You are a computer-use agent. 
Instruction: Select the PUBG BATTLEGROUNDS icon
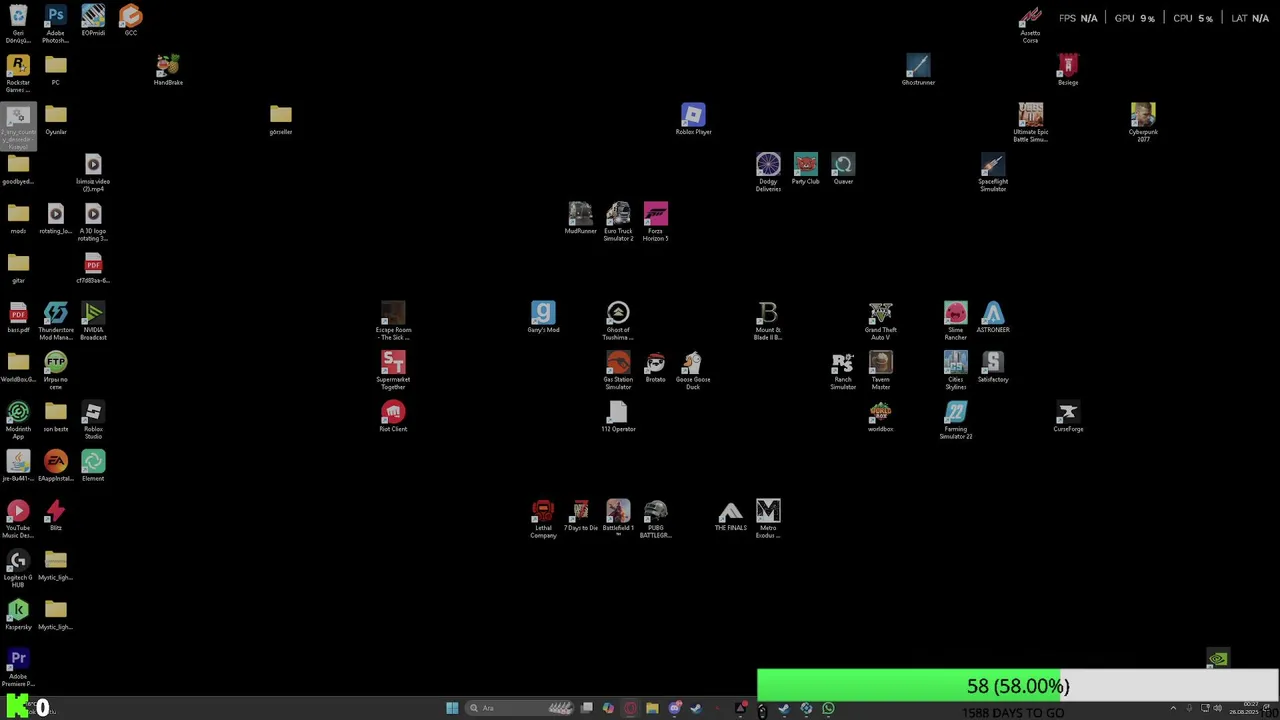(656, 520)
